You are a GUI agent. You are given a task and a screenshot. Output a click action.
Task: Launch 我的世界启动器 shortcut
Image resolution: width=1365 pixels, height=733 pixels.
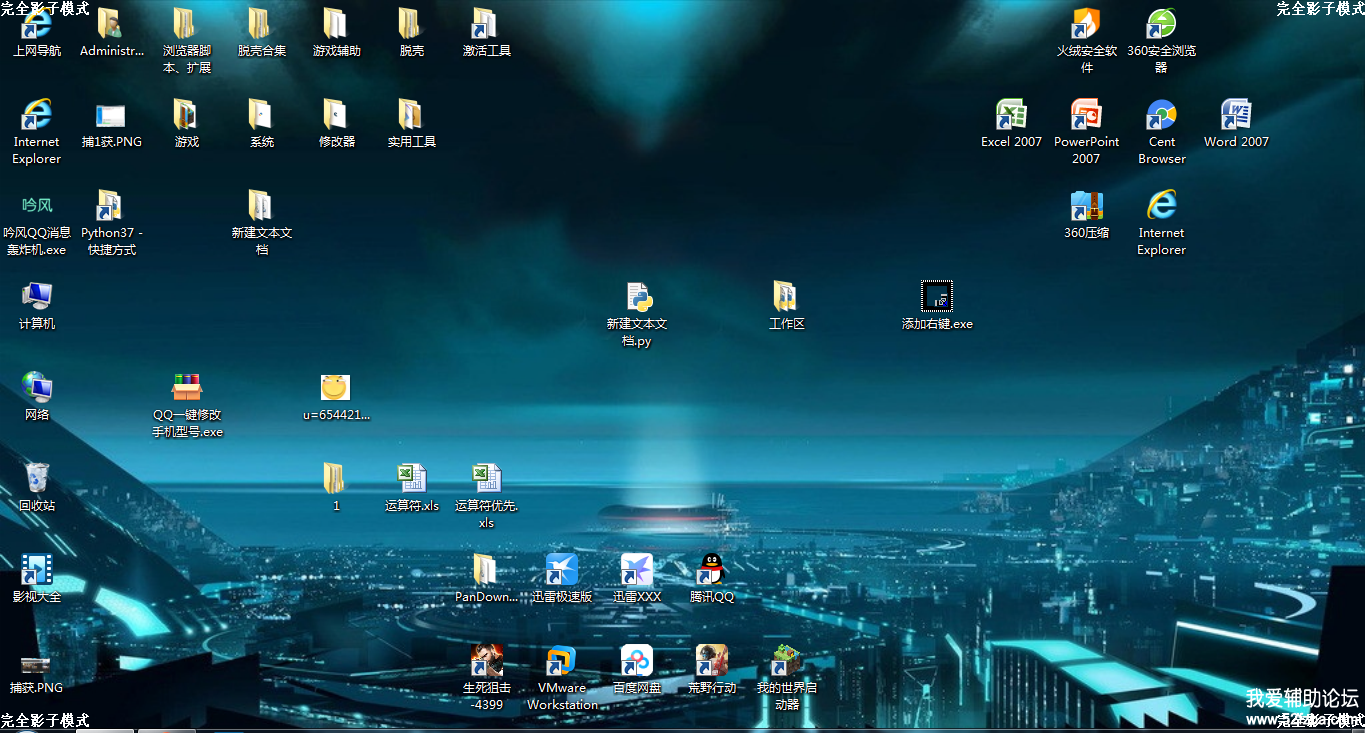[x=786, y=661]
